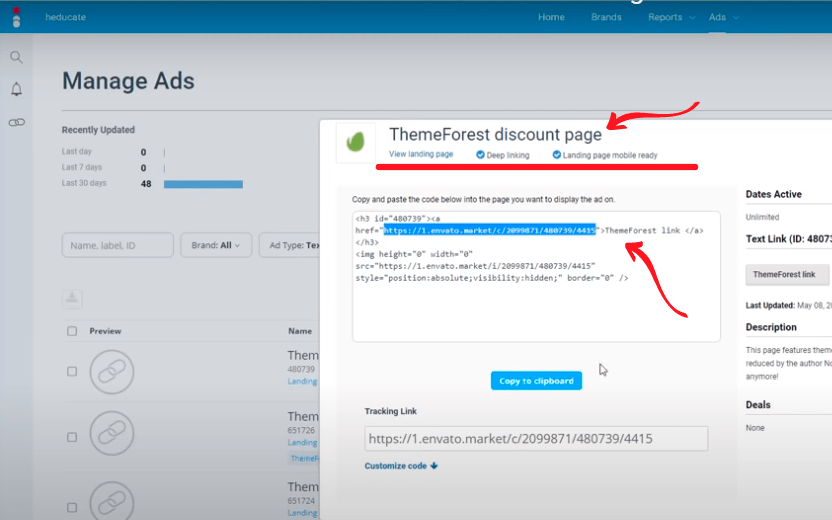This screenshot has height=520, width=832.
Task: Expand Customize code section
Action: (x=401, y=466)
